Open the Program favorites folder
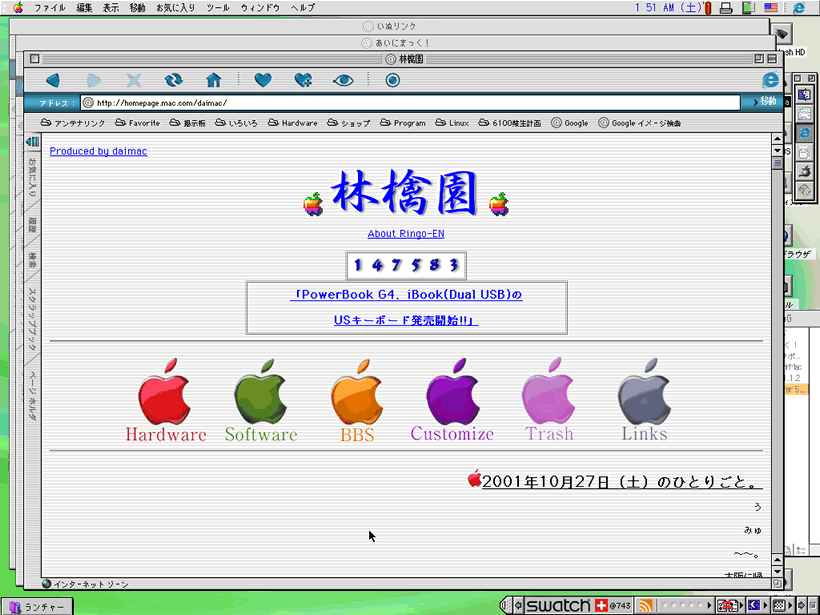 (403, 123)
